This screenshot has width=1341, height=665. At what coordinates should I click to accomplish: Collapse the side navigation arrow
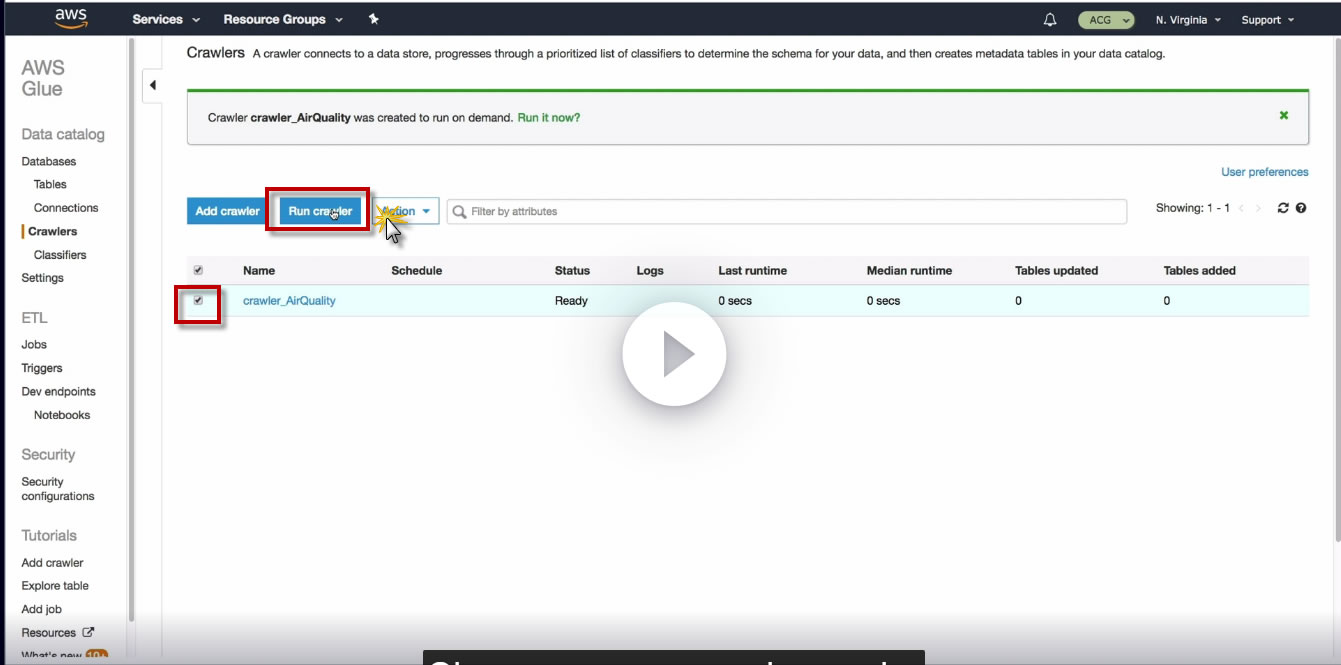pos(153,85)
